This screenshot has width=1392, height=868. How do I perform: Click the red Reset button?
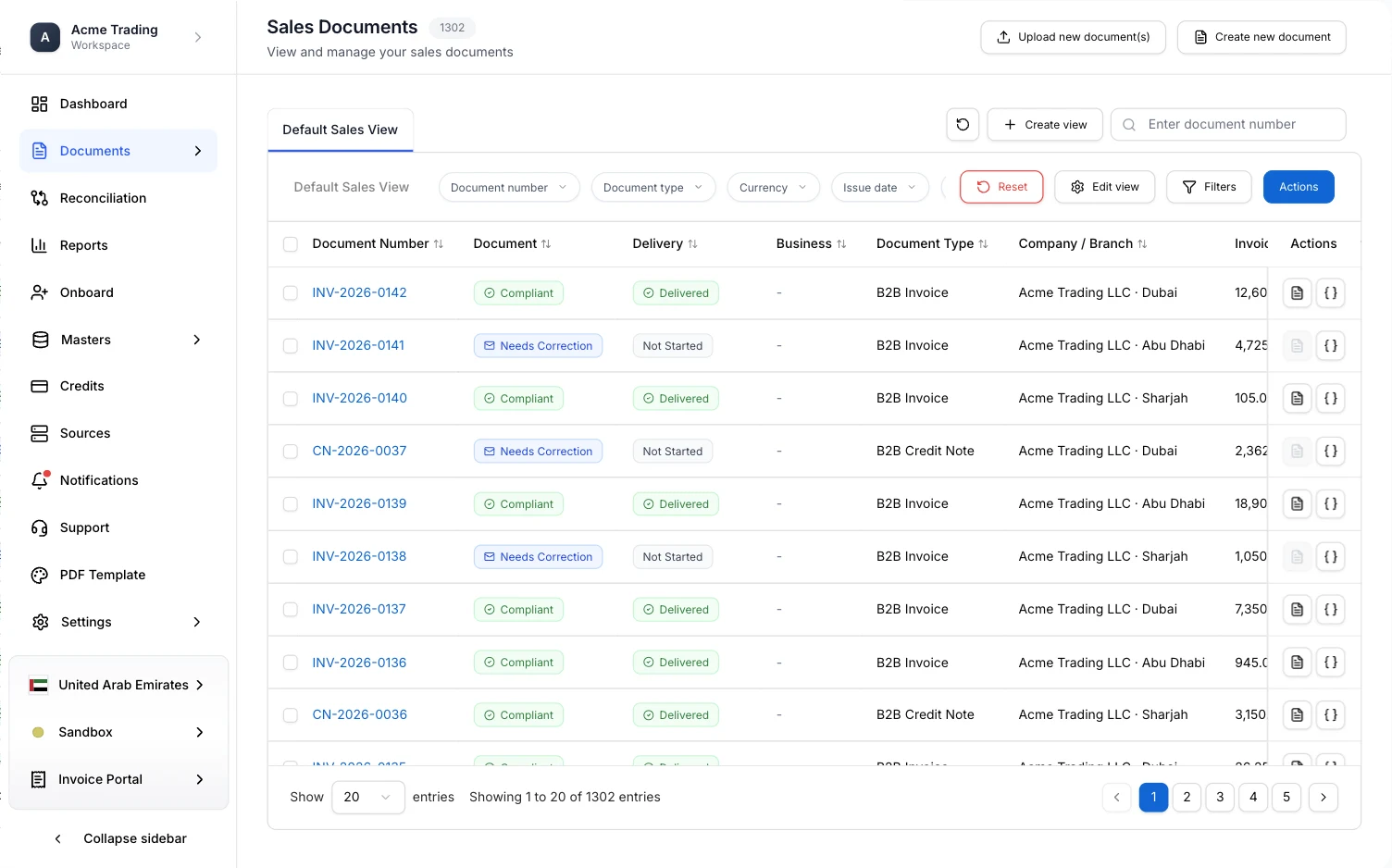[x=1001, y=187]
